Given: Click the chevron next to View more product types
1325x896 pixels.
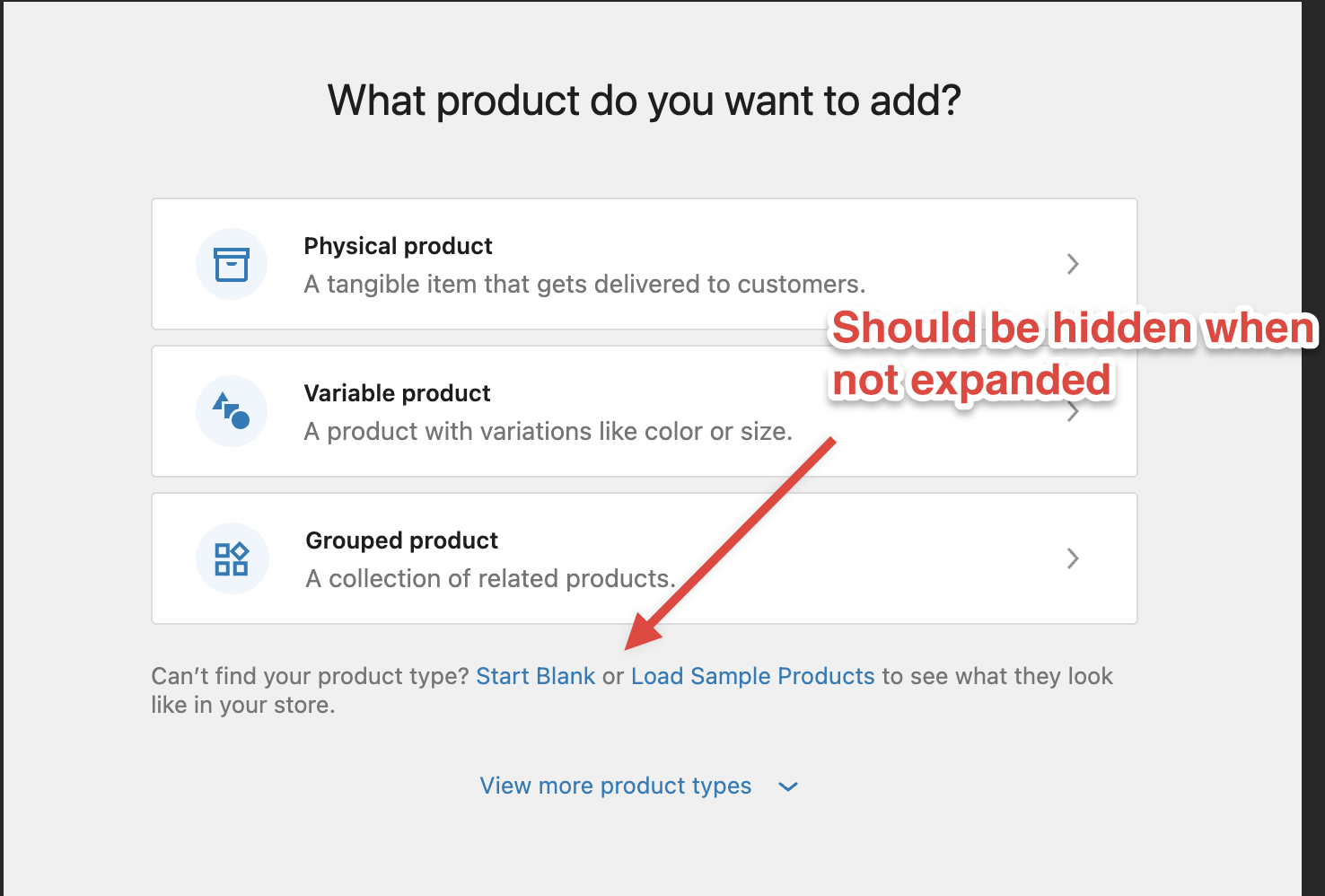Looking at the screenshot, I should pos(787,786).
